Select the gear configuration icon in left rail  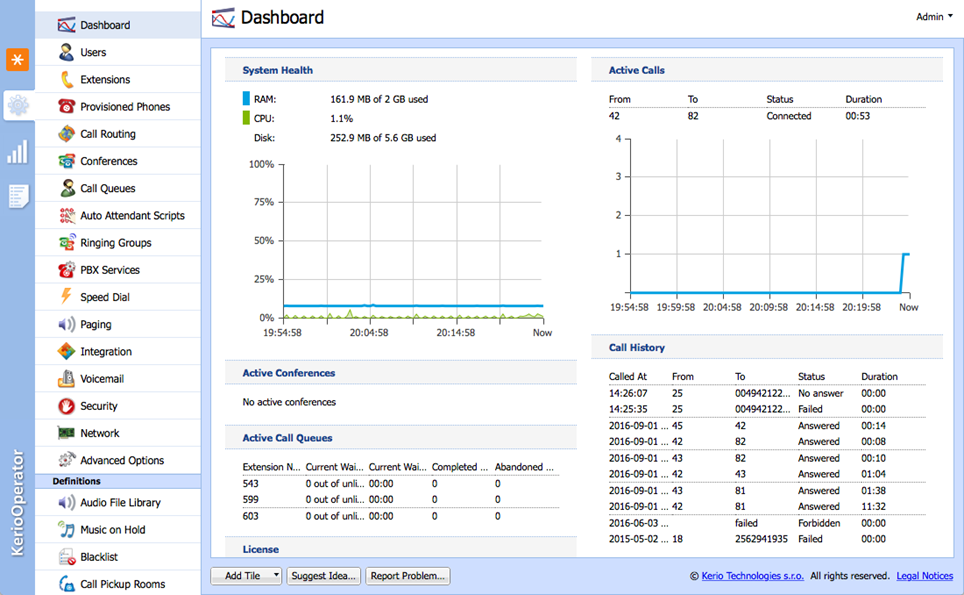point(18,105)
